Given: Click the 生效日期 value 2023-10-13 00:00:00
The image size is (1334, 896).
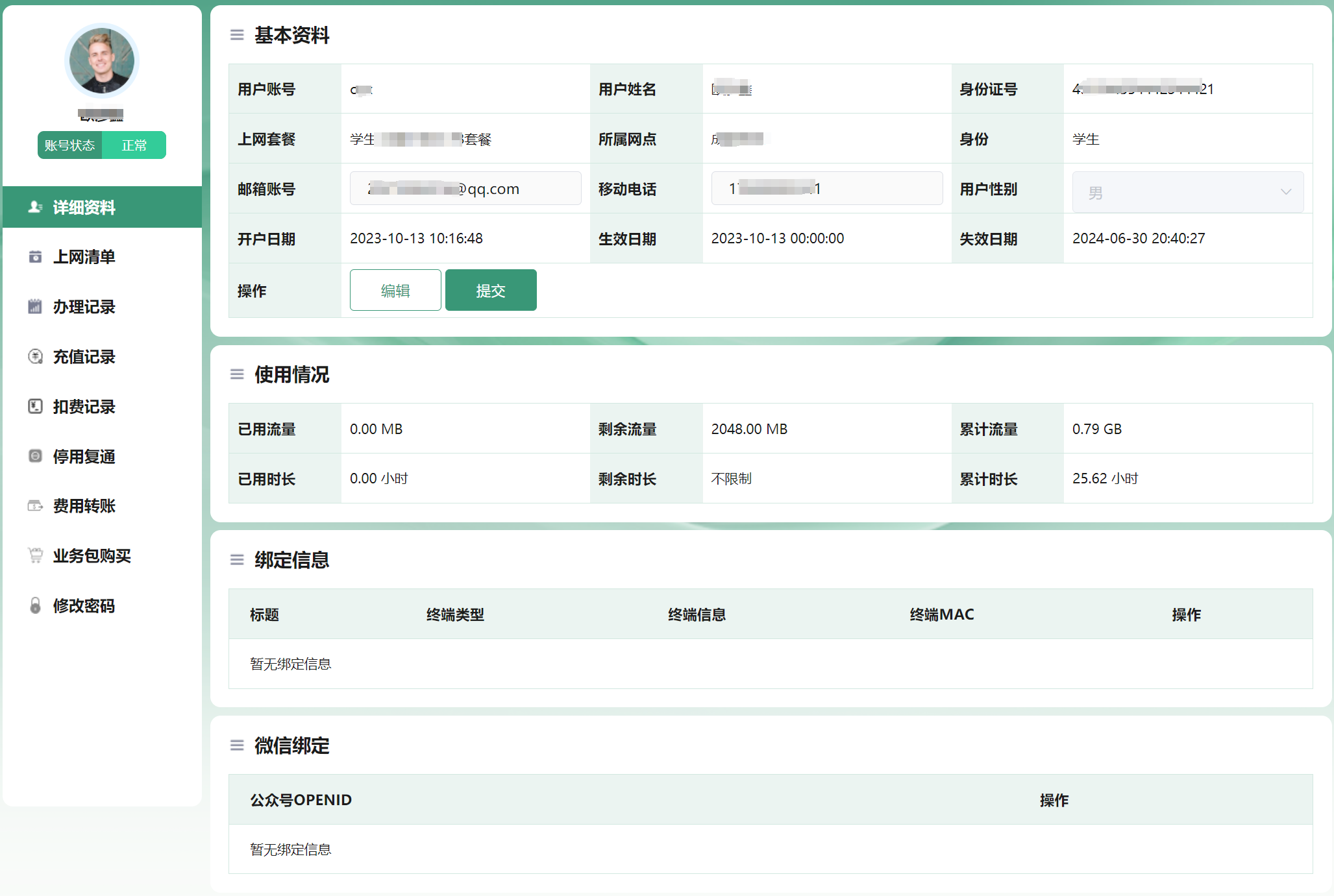Looking at the screenshot, I should pos(778,239).
